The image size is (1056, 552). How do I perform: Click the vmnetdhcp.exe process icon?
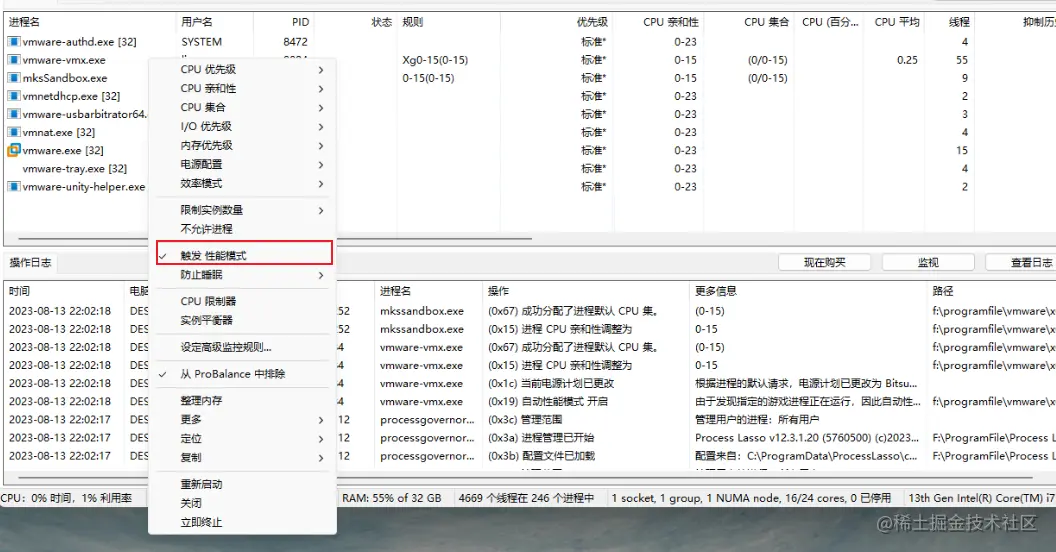13,96
